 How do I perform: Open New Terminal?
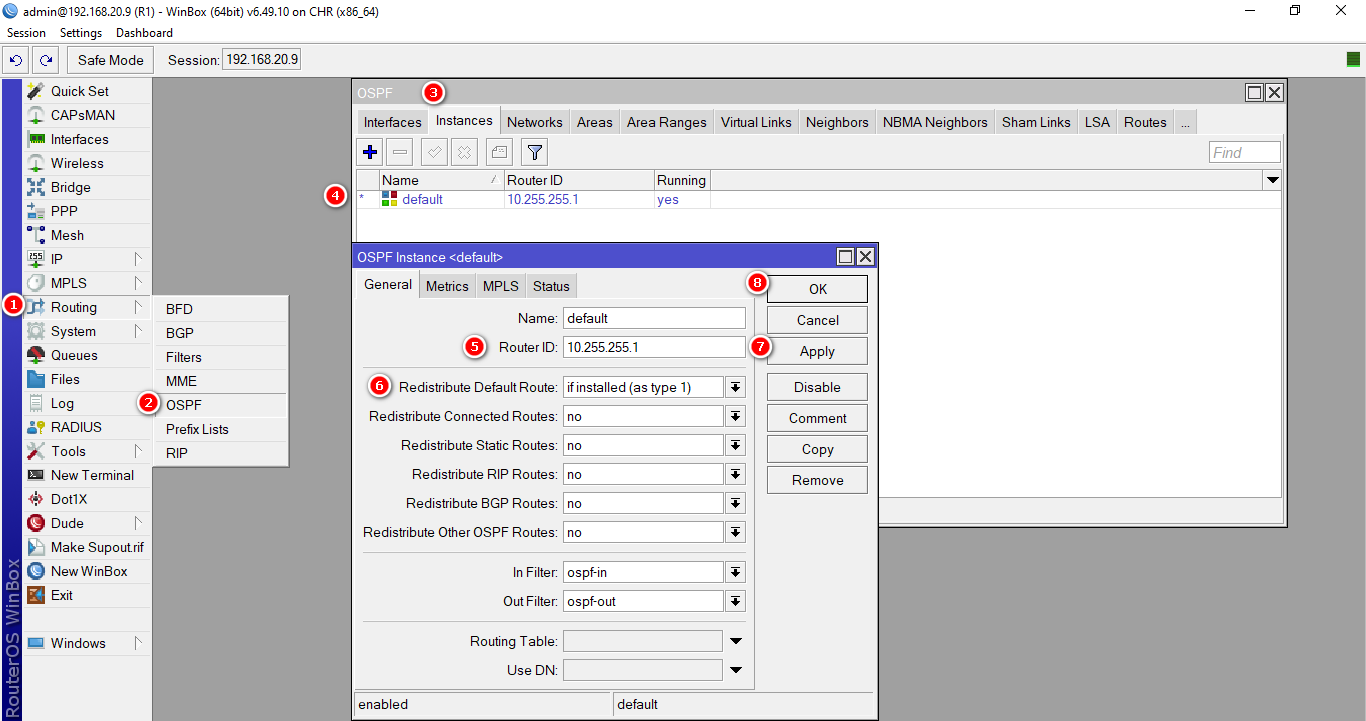click(x=87, y=475)
